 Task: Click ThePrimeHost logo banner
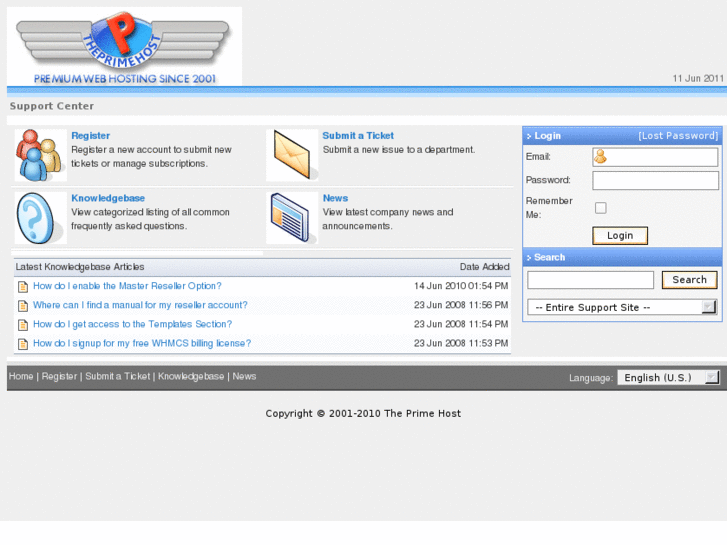[124, 46]
